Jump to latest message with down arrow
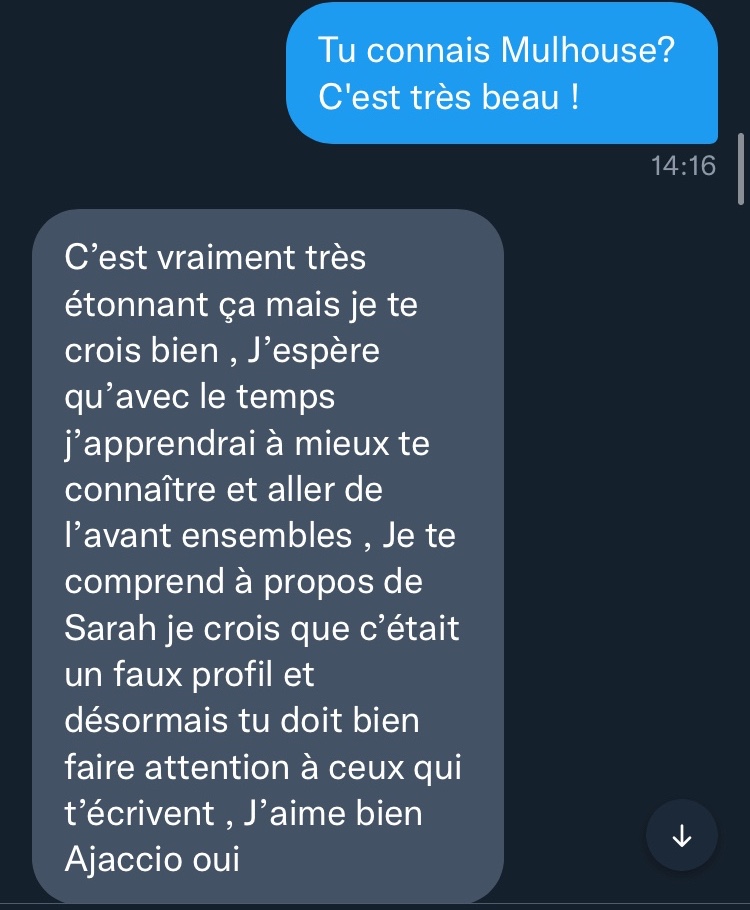 pyautogui.click(x=682, y=835)
